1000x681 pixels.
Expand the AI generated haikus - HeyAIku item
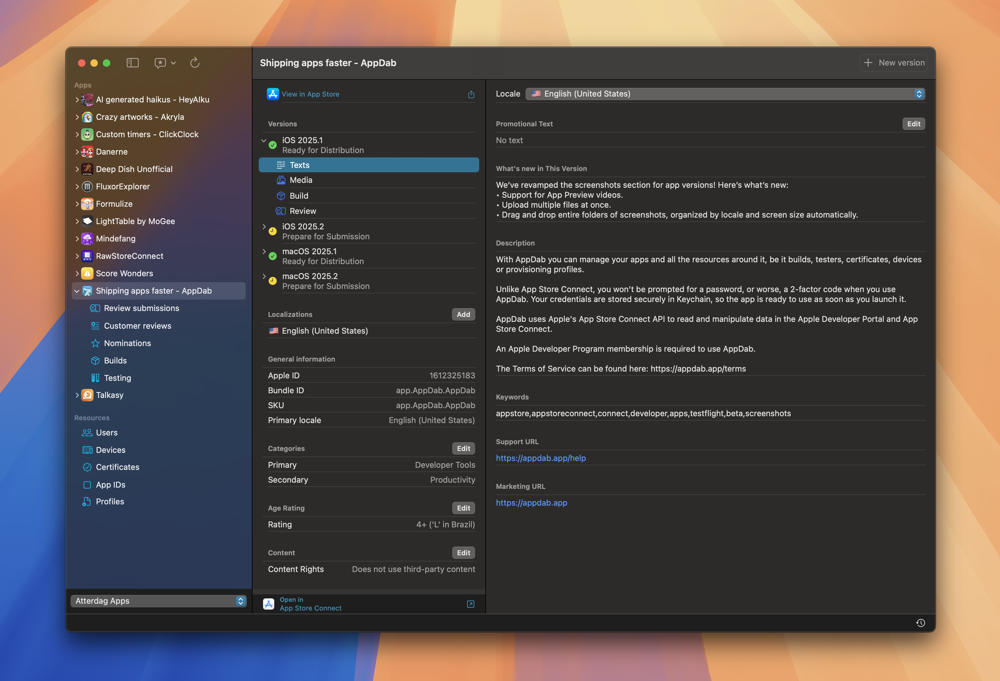coord(77,99)
